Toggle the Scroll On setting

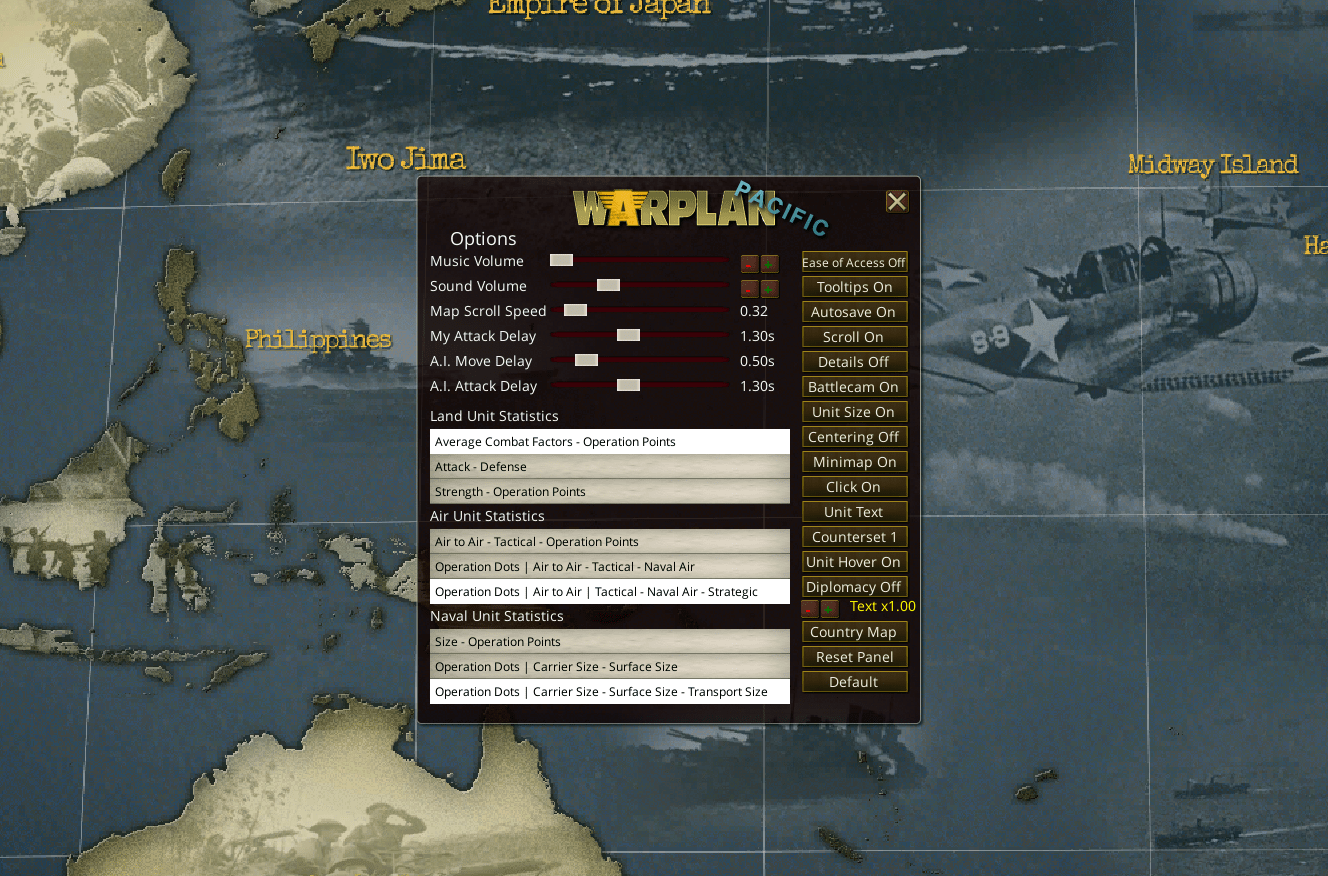(x=854, y=337)
